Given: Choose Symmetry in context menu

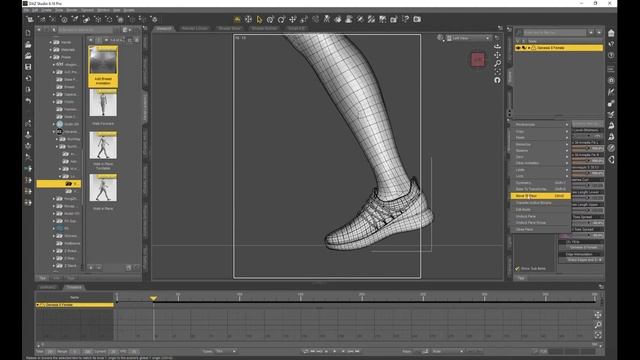Looking at the screenshot, I should pyautogui.click(x=540, y=183).
